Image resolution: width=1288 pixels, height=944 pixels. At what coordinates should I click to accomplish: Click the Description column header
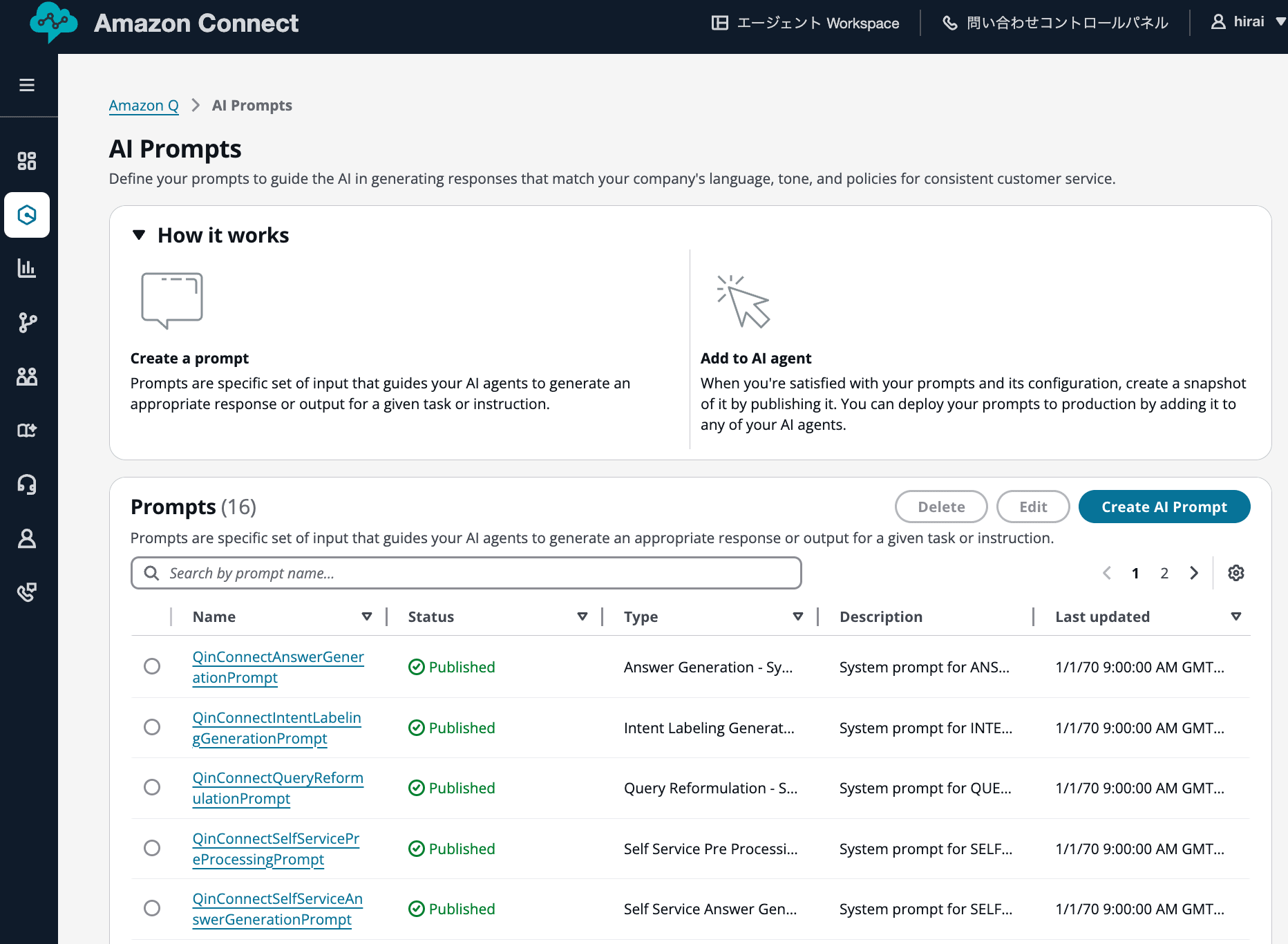click(x=881, y=616)
